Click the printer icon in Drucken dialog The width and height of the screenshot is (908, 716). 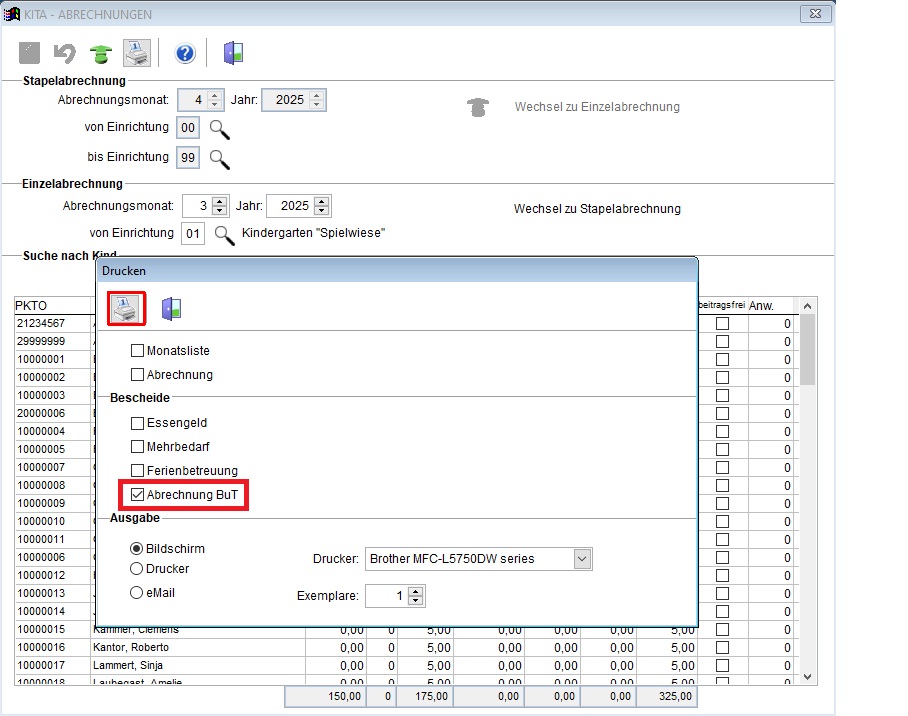(x=128, y=308)
